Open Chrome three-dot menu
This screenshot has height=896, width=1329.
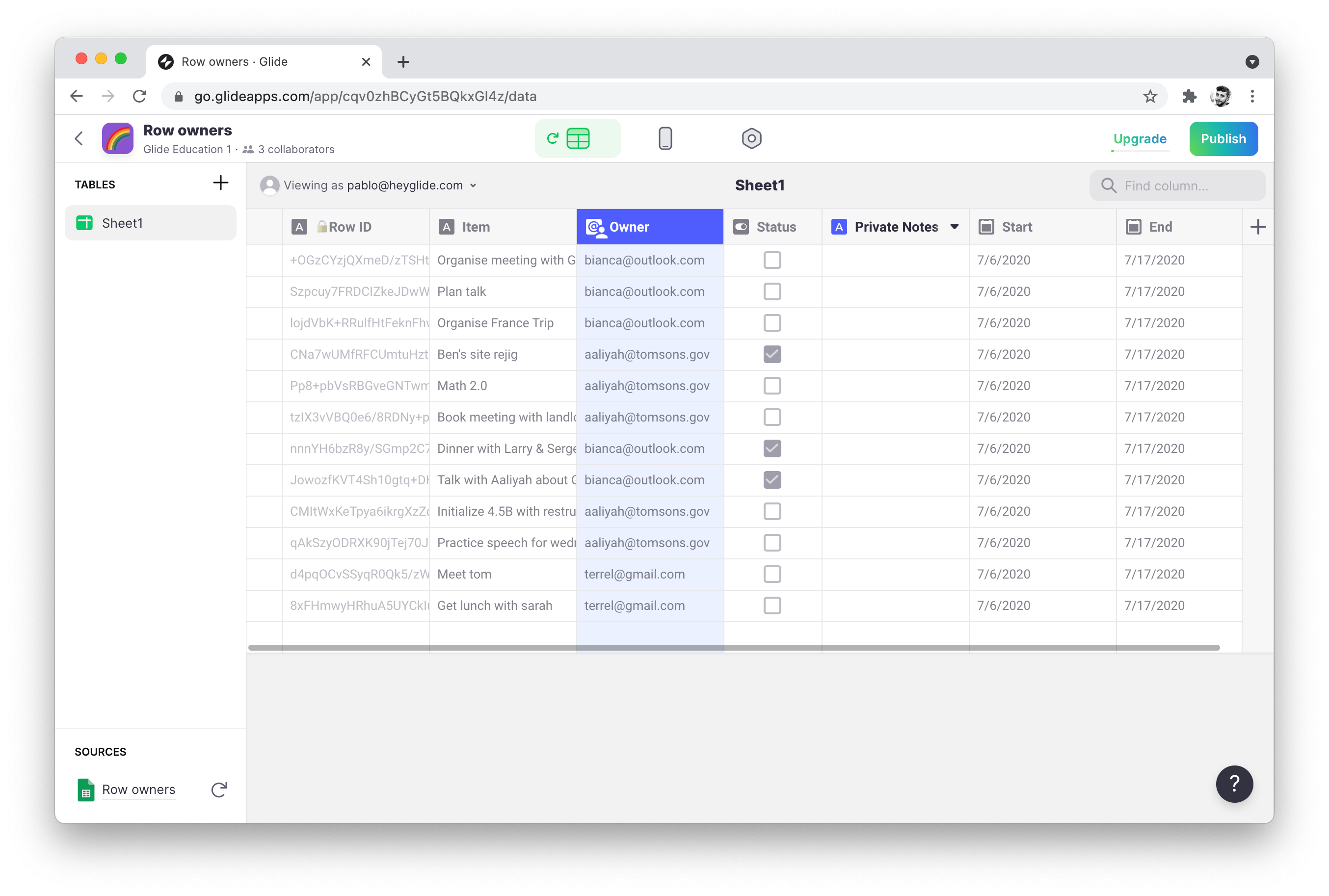(x=1252, y=96)
